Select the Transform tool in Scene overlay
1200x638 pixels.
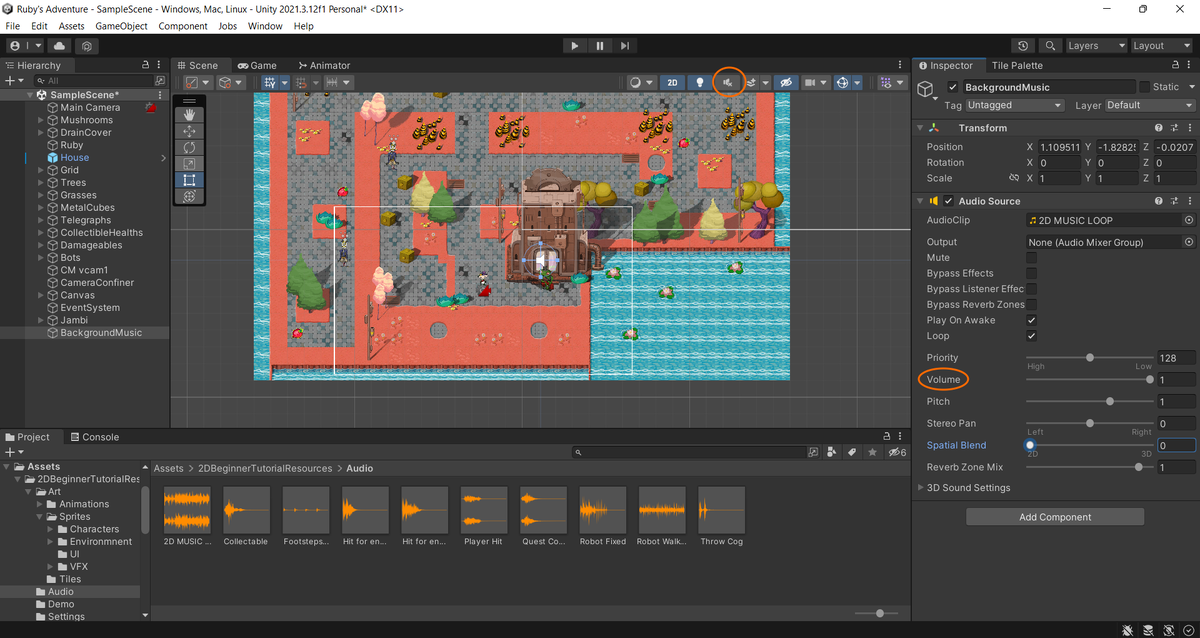click(189, 196)
